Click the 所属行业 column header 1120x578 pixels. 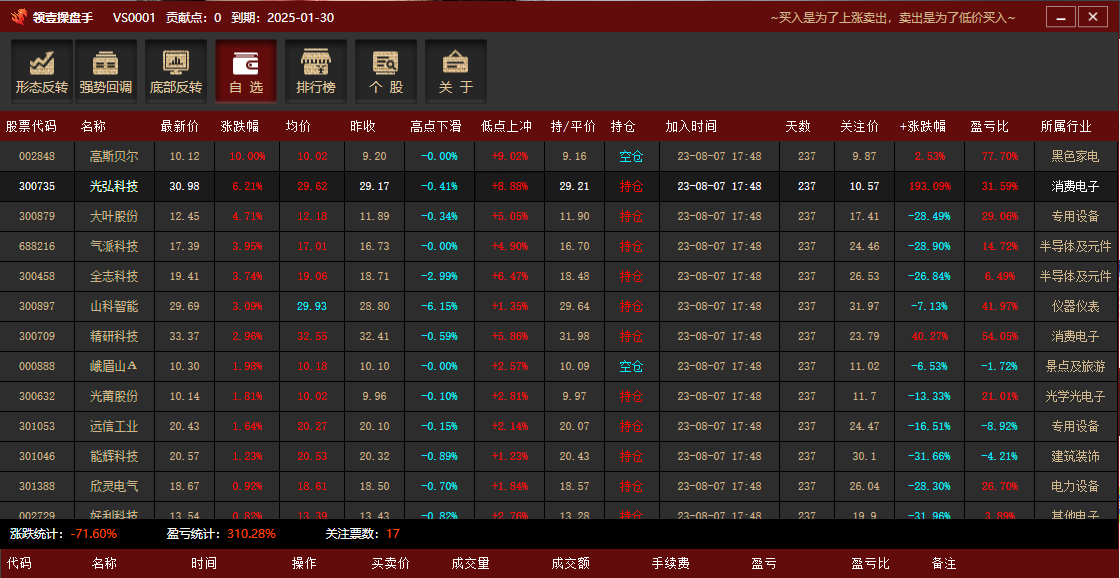[1066, 127]
